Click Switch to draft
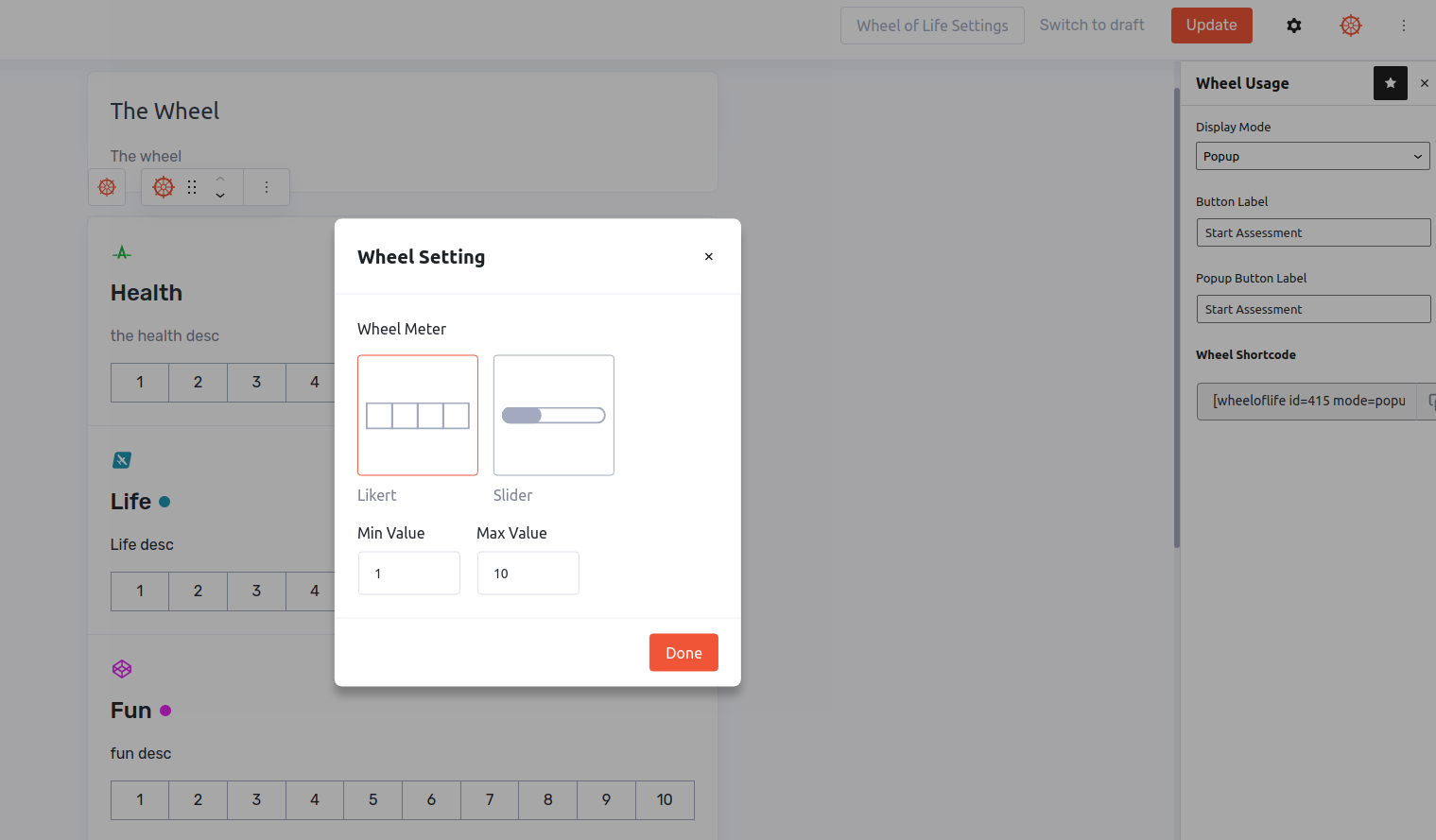This screenshot has height=840, width=1436. pyautogui.click(x=1092, y=26)
